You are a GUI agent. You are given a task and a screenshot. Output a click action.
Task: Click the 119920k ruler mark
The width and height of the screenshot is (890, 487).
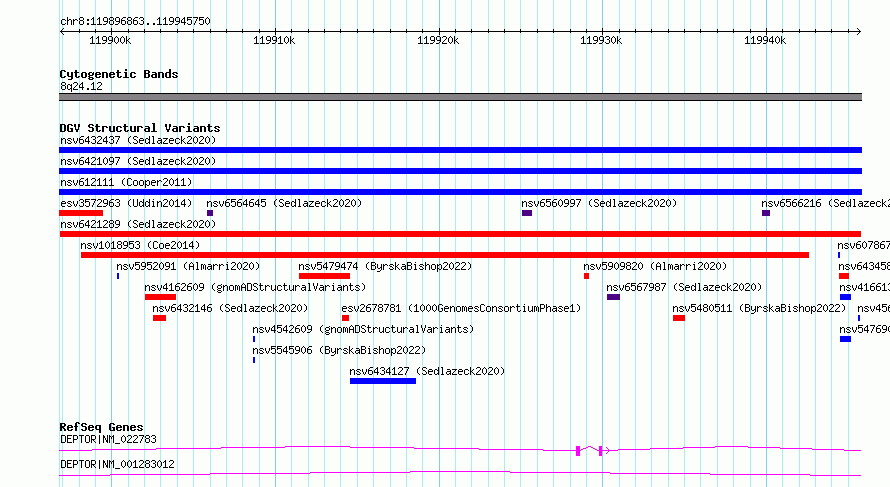pos(438,40)
